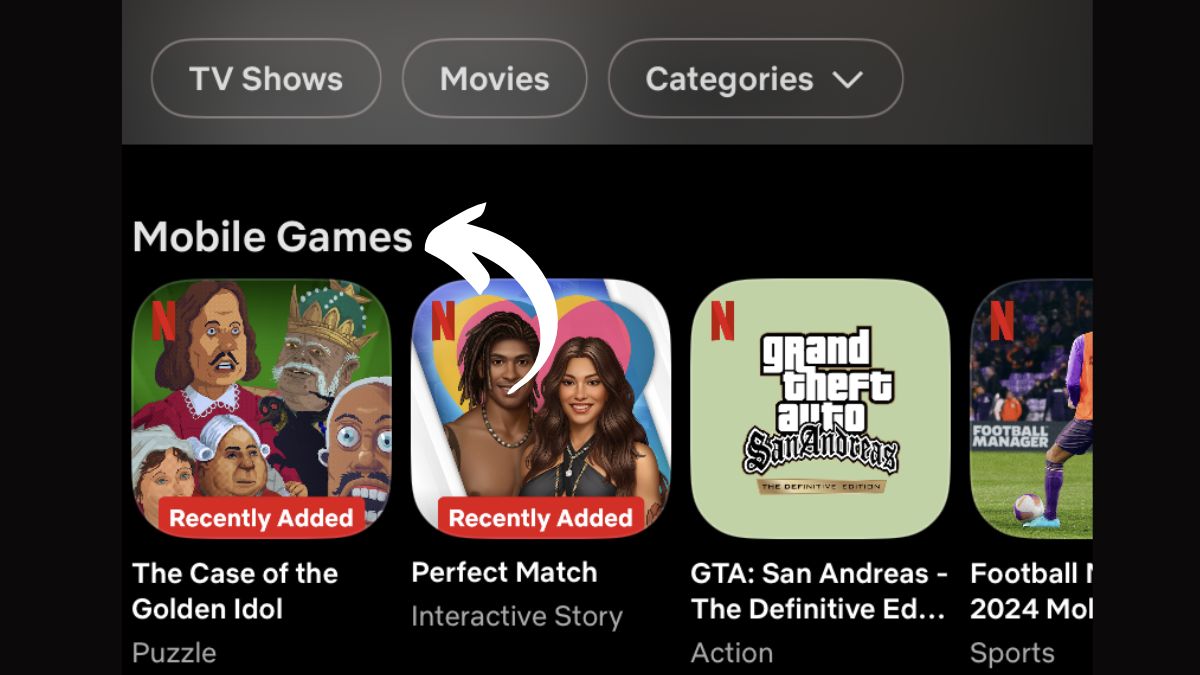
Task: Click The Case of the Golden Idol title
Action: (x=235, y=591)
